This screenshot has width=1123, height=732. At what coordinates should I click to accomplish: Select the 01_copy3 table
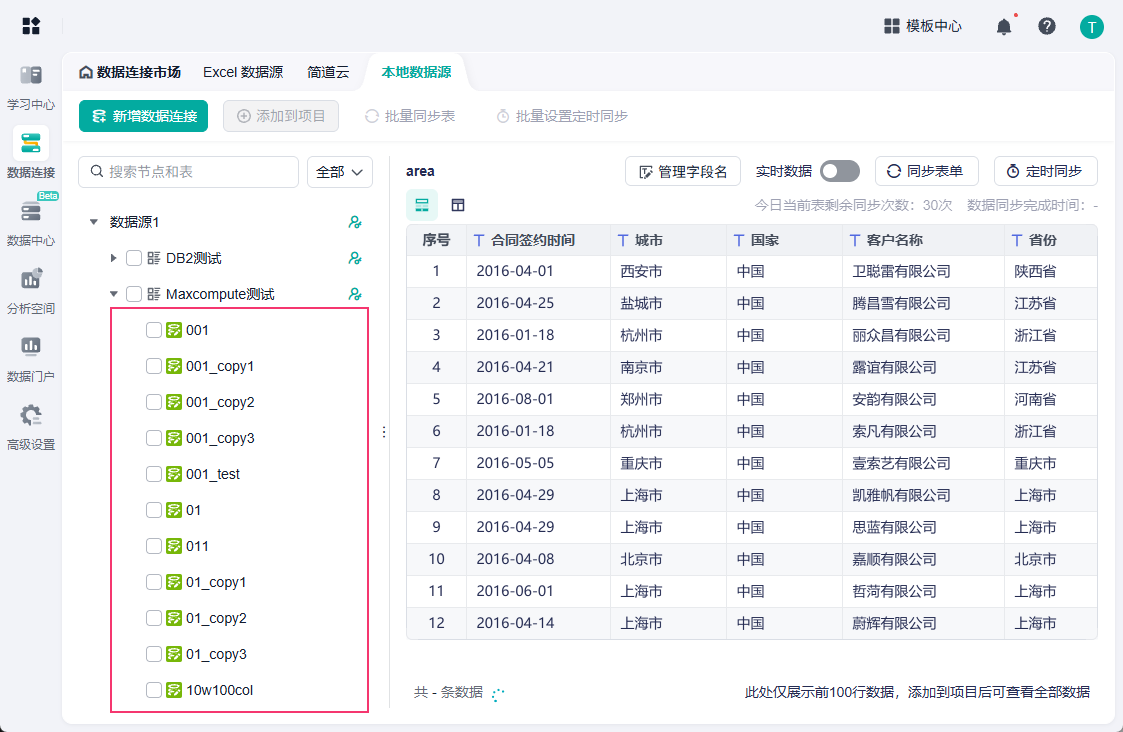(216, 654)
